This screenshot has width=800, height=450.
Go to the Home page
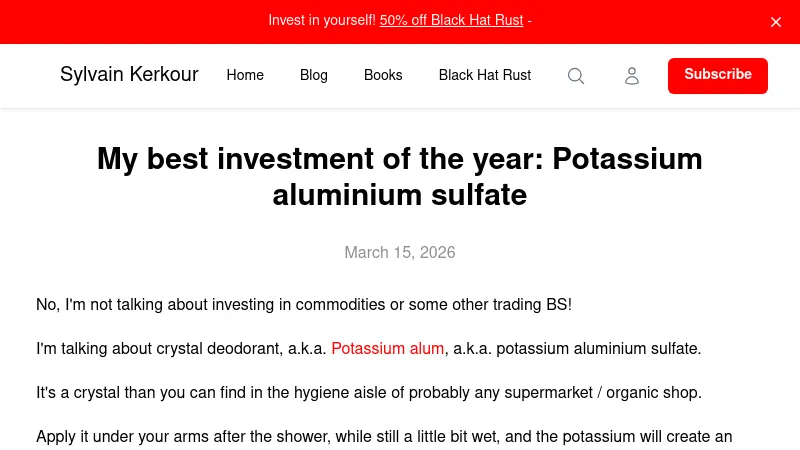click(x=245, y=76)
